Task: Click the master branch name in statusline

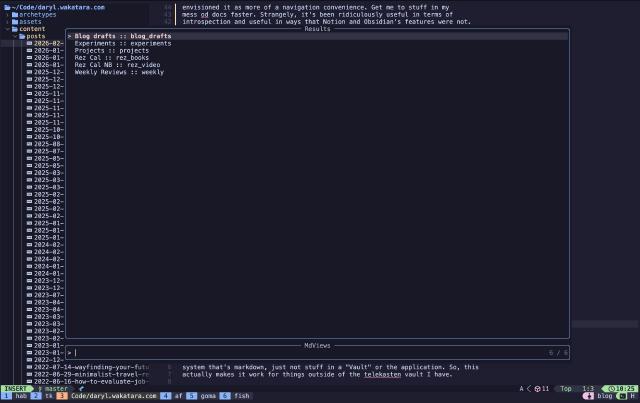Action: [56, 389]
